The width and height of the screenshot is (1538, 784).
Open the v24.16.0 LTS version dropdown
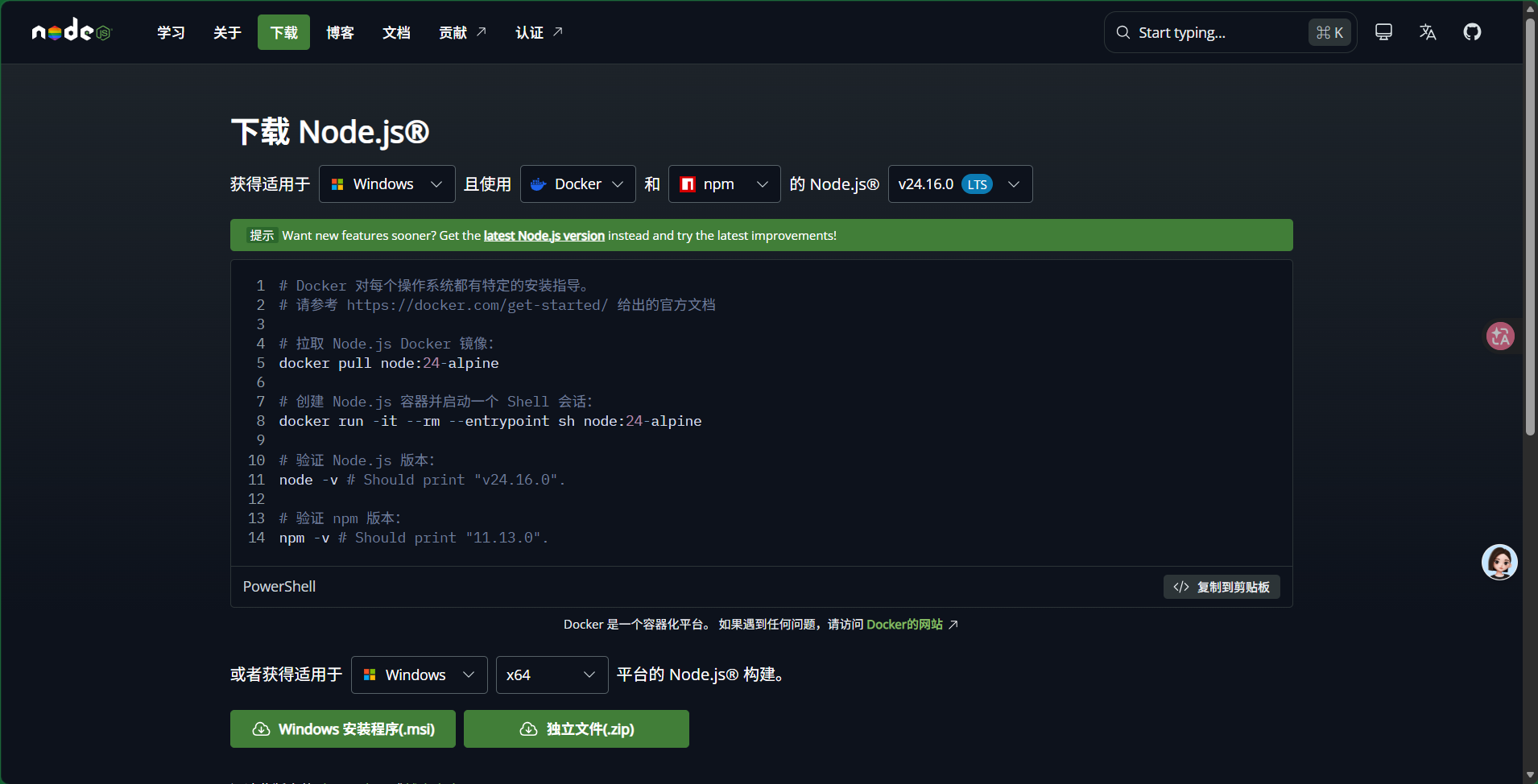pos(961,184)
